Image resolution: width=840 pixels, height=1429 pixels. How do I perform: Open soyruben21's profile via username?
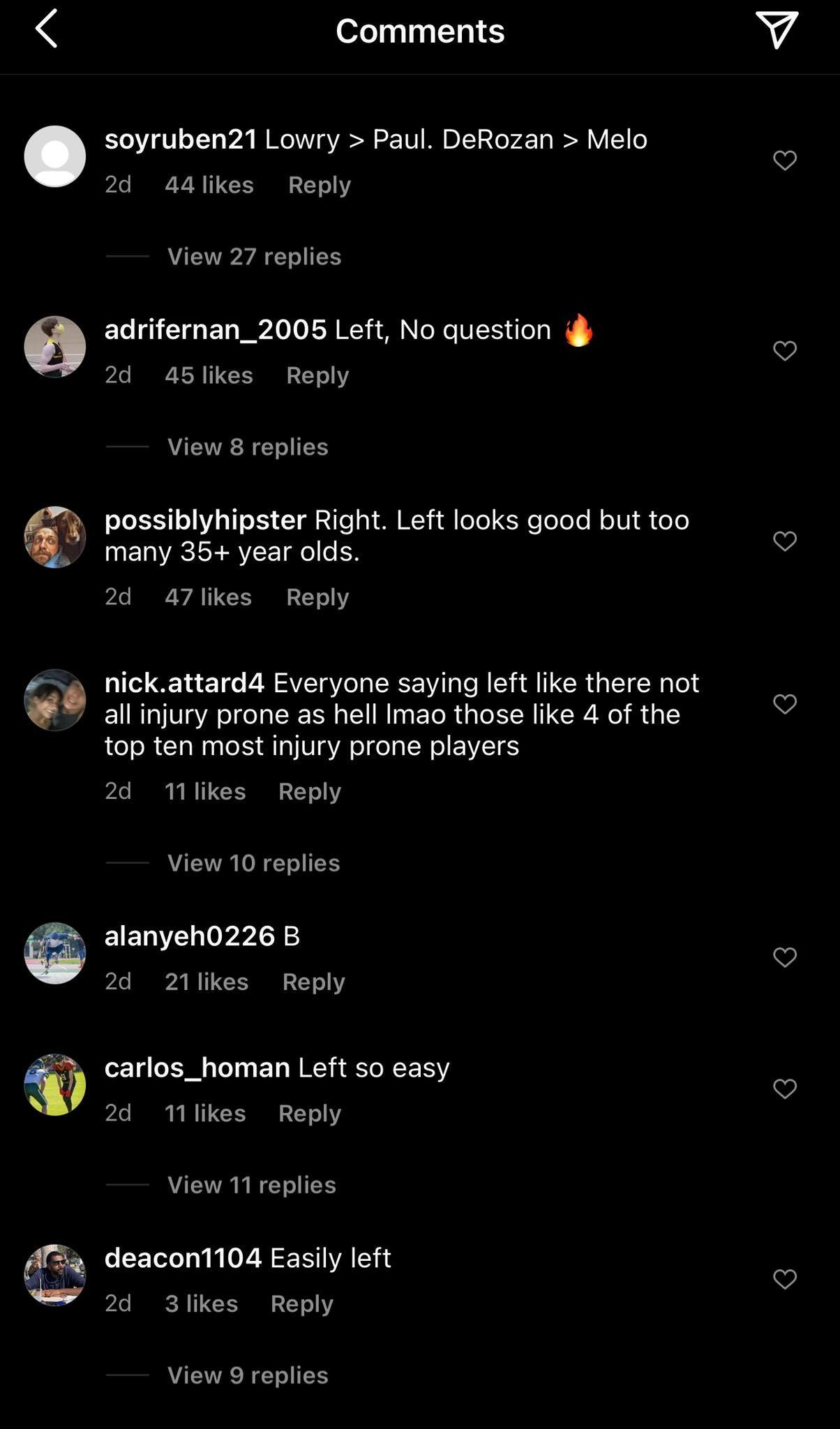click(179, 139)
